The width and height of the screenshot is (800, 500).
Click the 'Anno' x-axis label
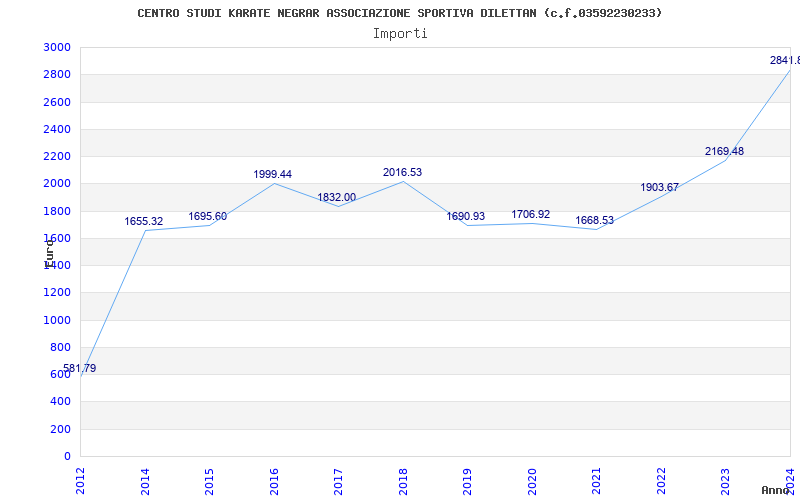pyautogui.click(x=776, y=490)
